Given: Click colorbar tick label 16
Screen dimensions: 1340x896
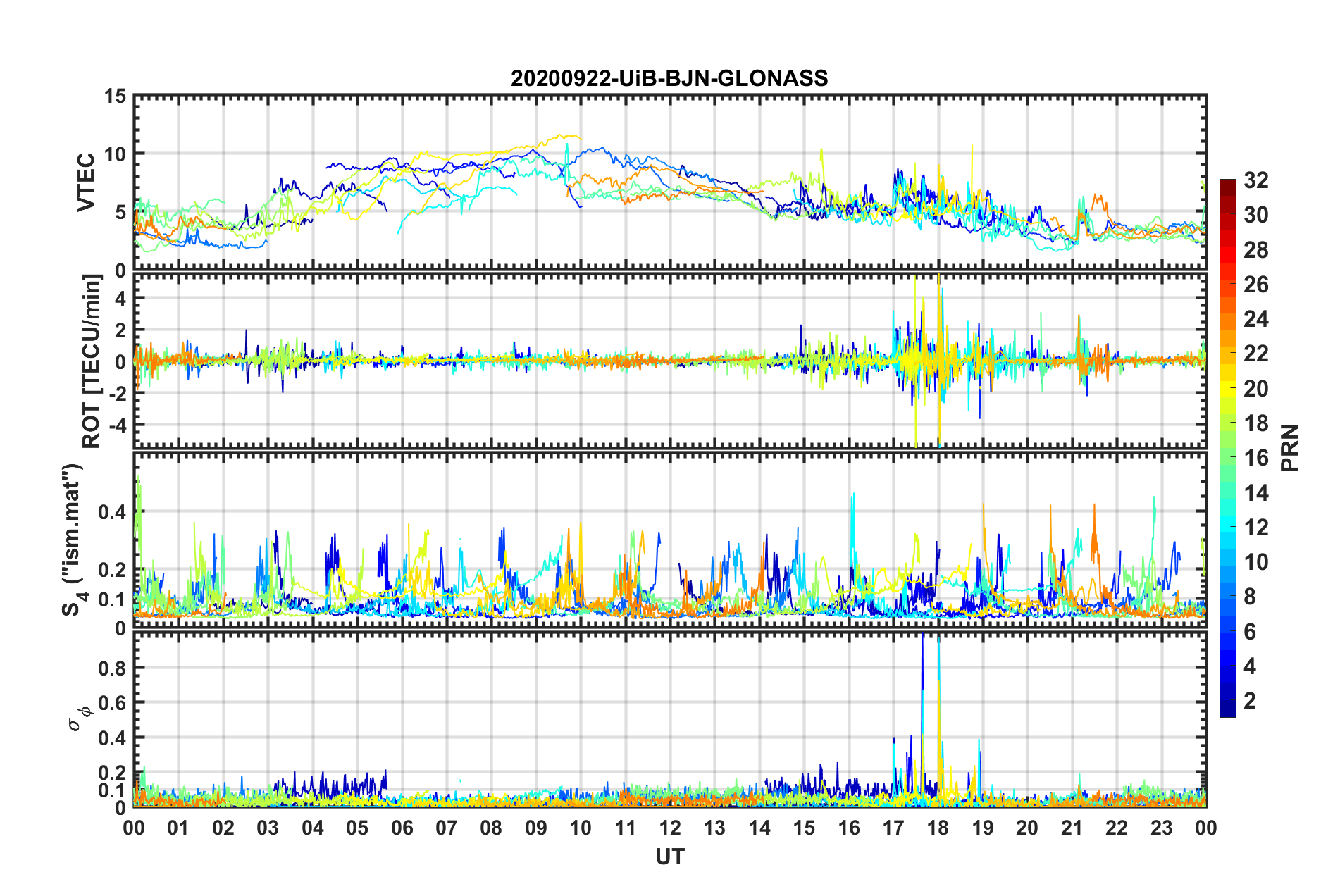Looking at the screenshot, I should pos(1255,458).
